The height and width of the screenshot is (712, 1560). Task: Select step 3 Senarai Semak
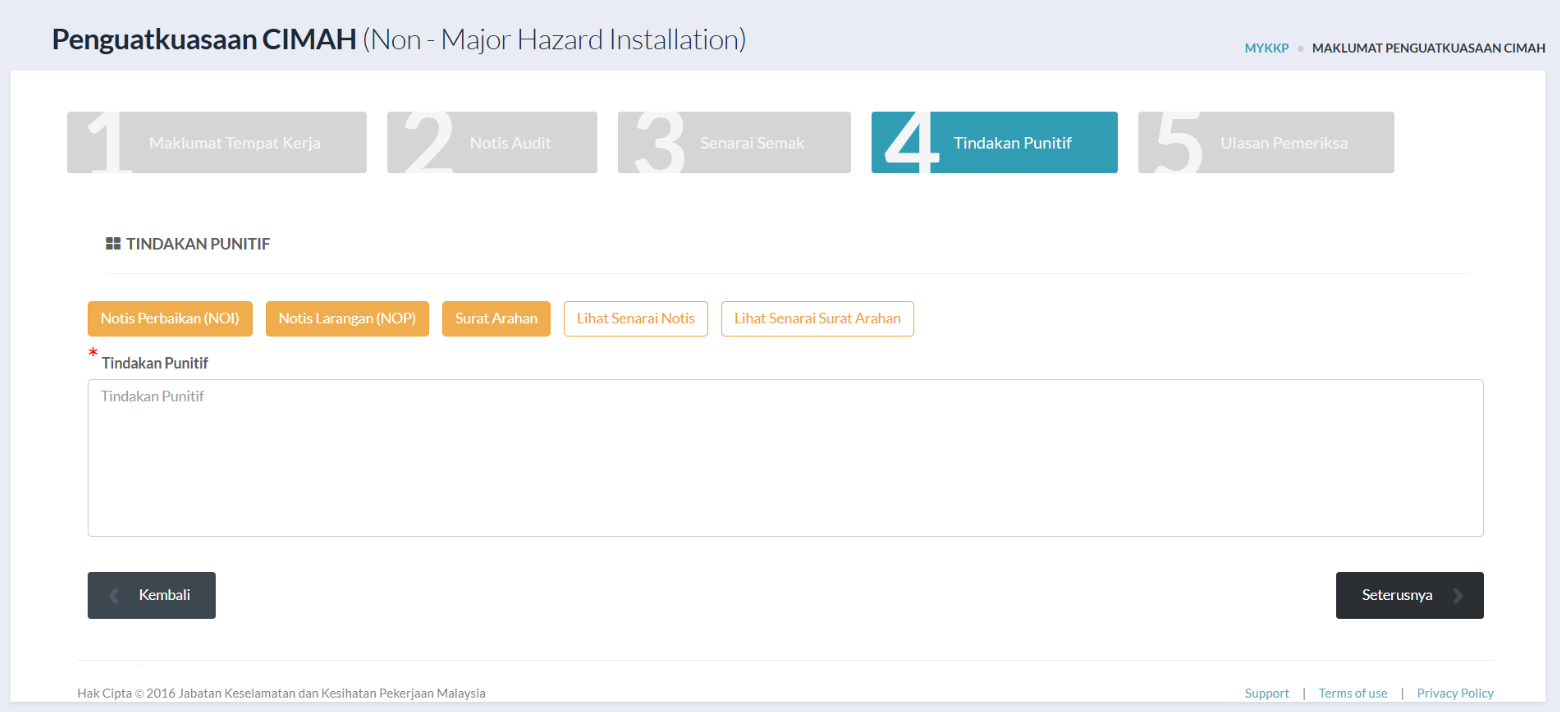point(734,142)
